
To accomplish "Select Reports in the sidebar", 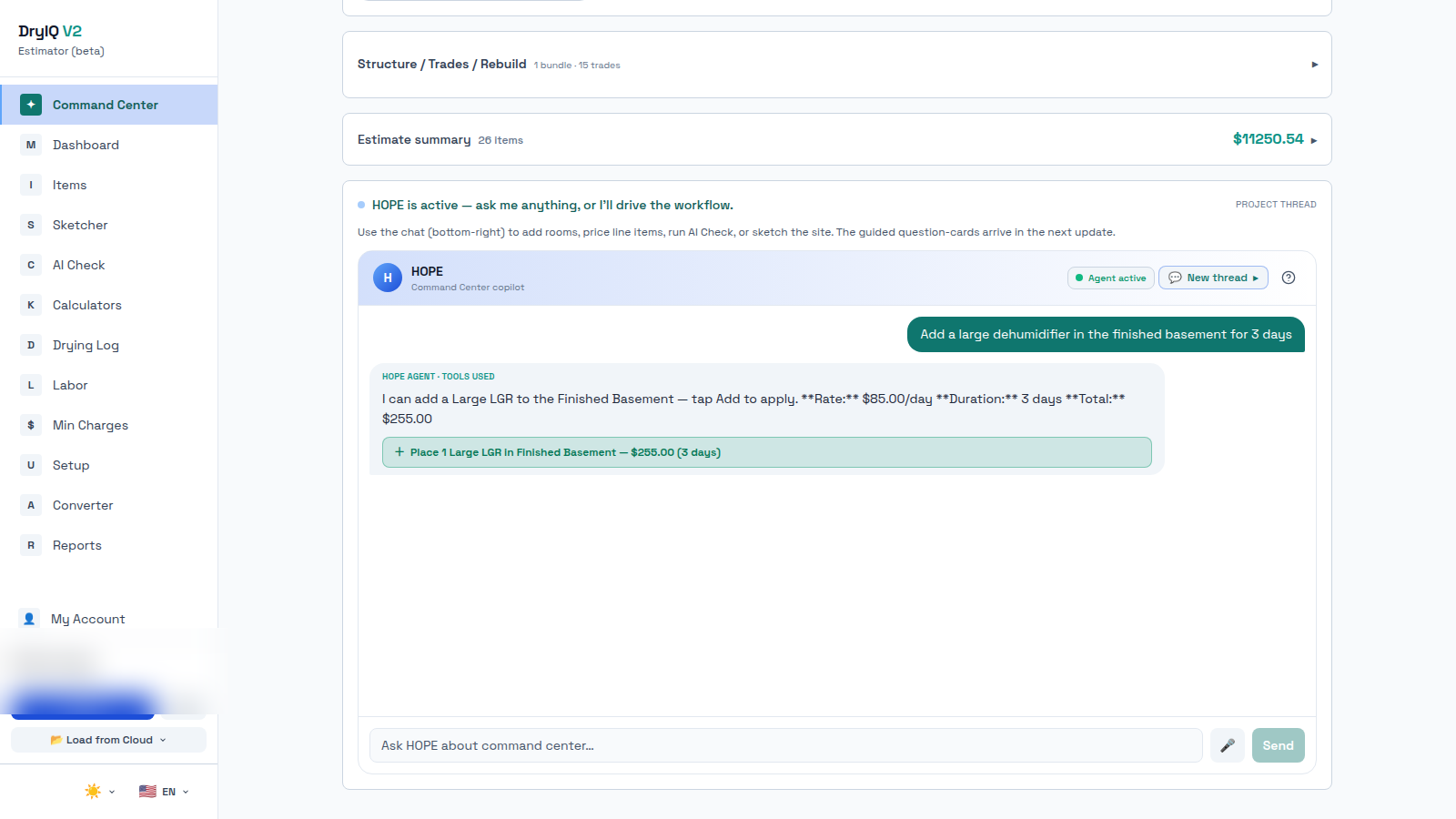I will tap(109, 545).
